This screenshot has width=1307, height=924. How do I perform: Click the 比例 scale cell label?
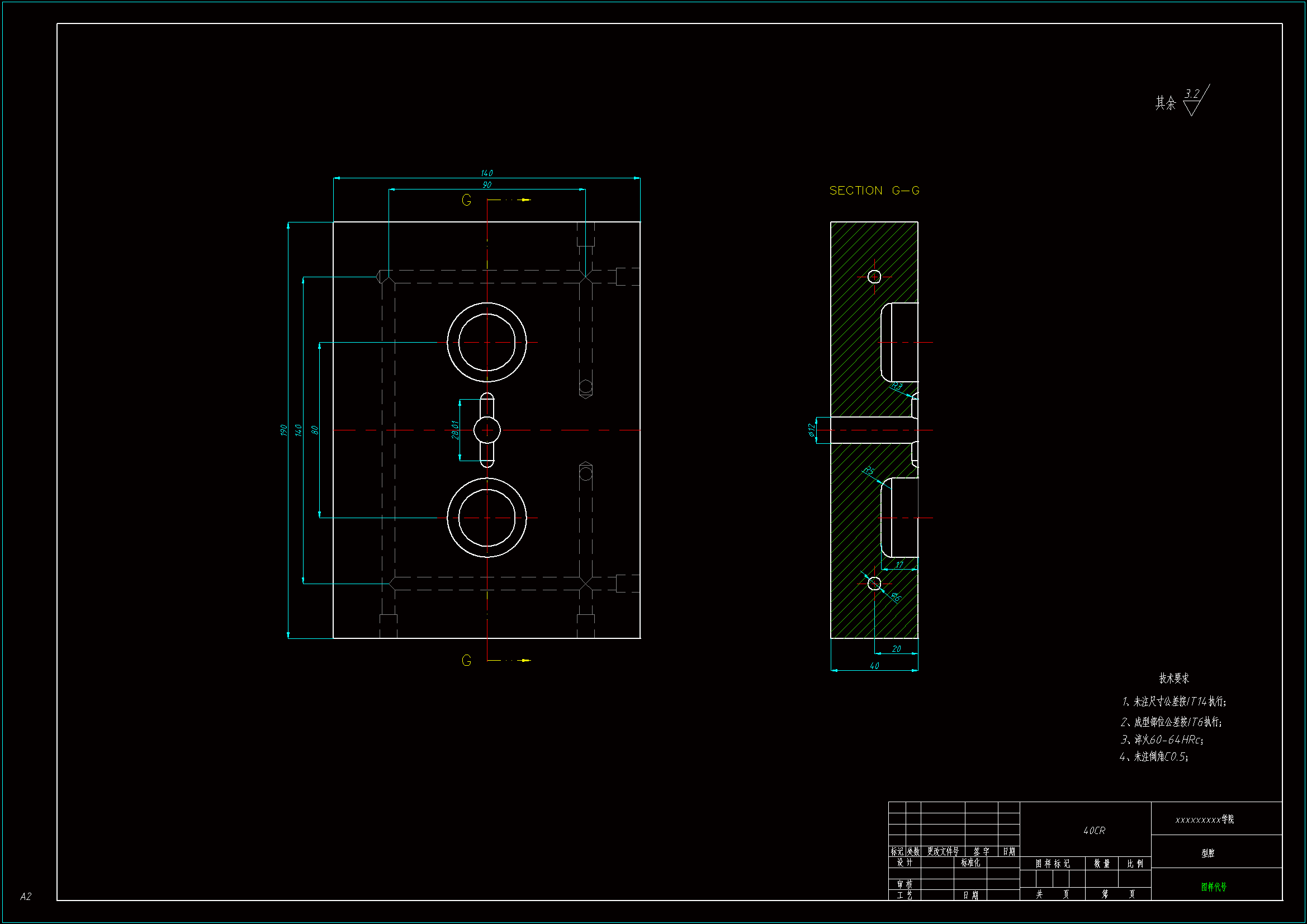coord(1135,864)
